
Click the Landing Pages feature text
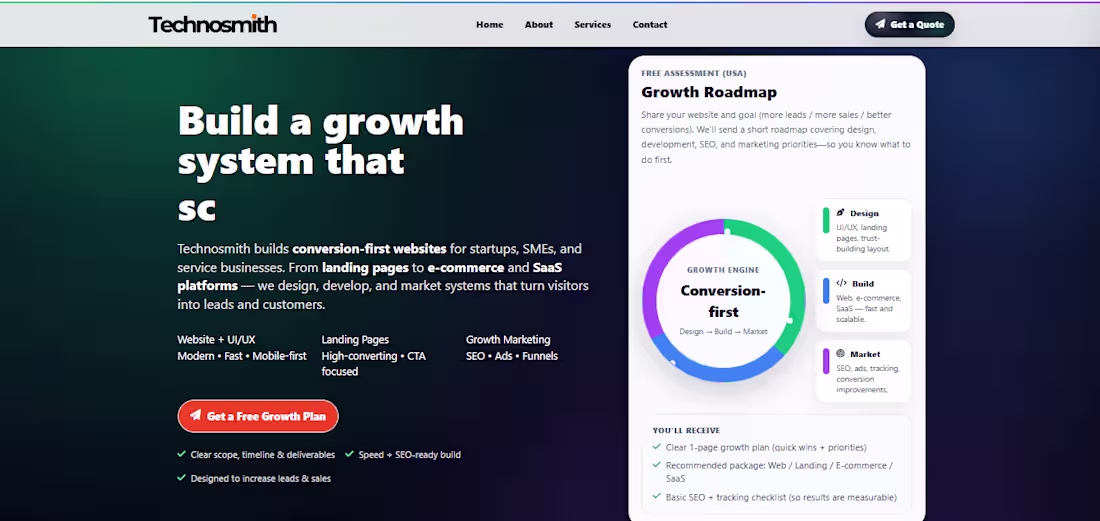[x=355, y=340]
